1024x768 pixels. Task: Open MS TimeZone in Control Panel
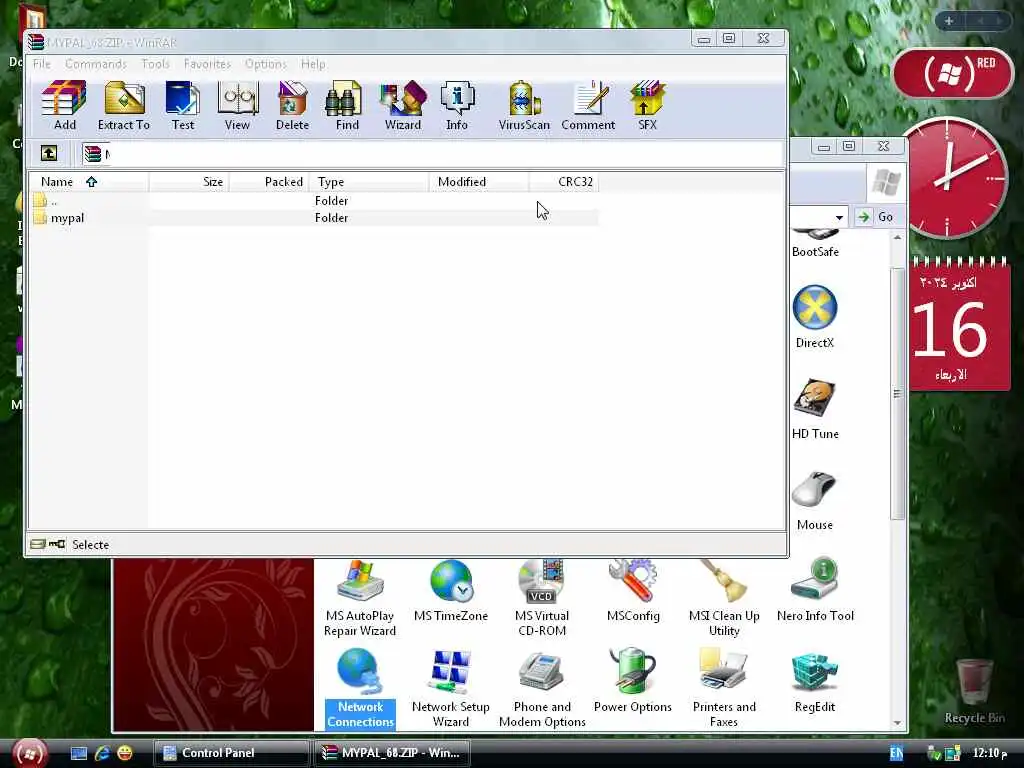(451, 591)
